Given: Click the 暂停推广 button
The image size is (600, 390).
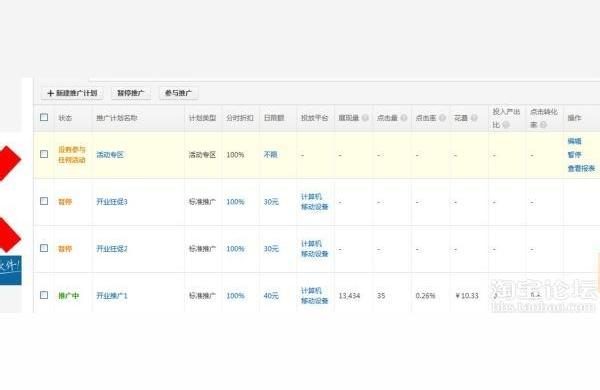Looking at the screenshot, I should tap(130, 93).
